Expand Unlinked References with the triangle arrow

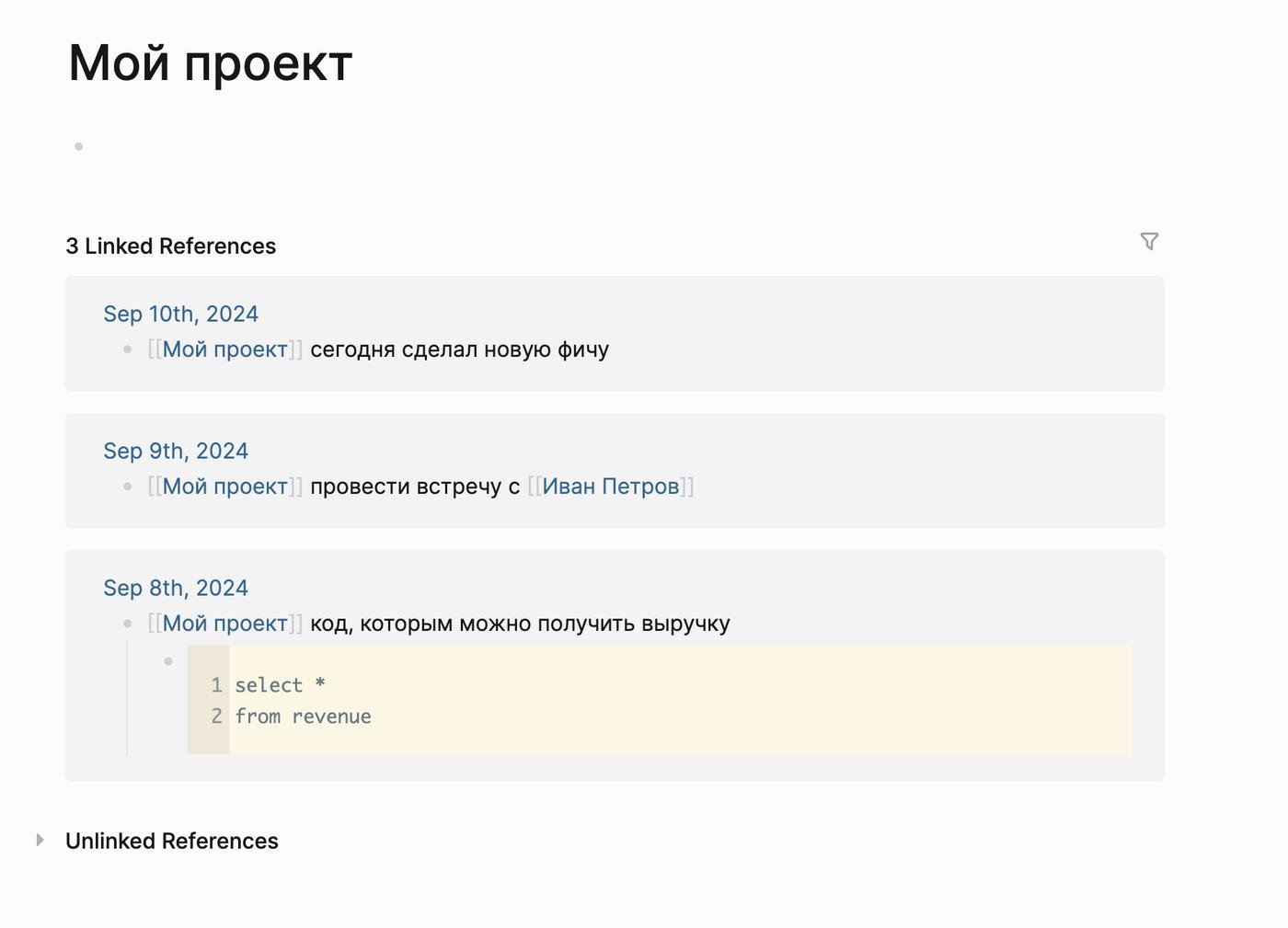pyautogui.click(x=40, y=840)
